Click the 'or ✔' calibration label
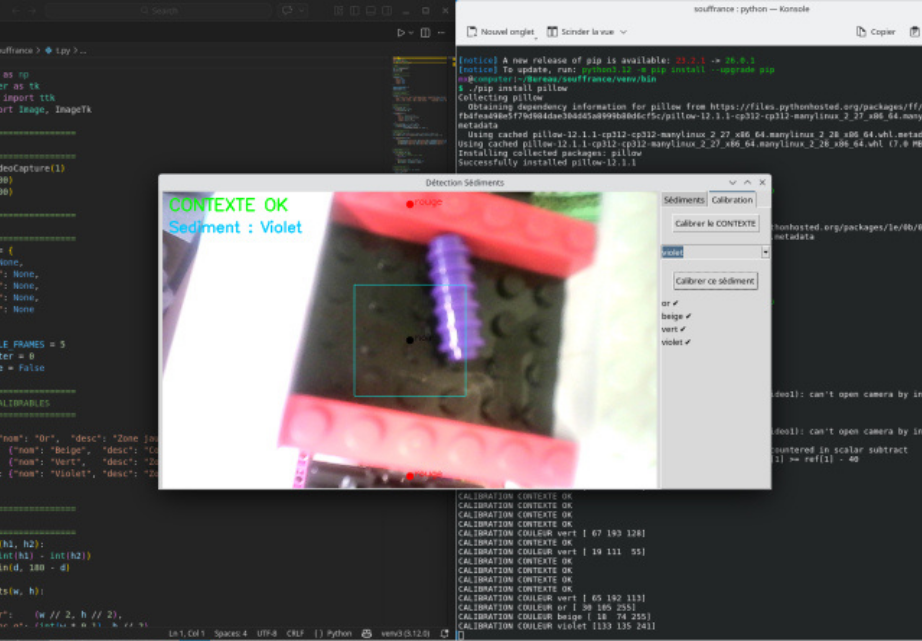This screenshot has height=641, width=922. point(670,303)
